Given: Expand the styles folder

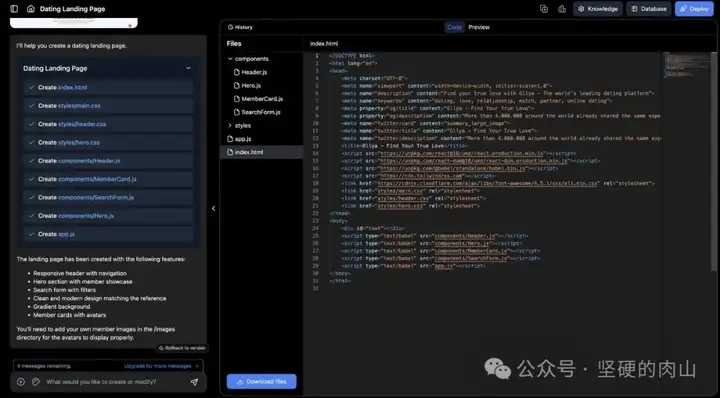Looking at the screenshot, I should click(230, 125).
